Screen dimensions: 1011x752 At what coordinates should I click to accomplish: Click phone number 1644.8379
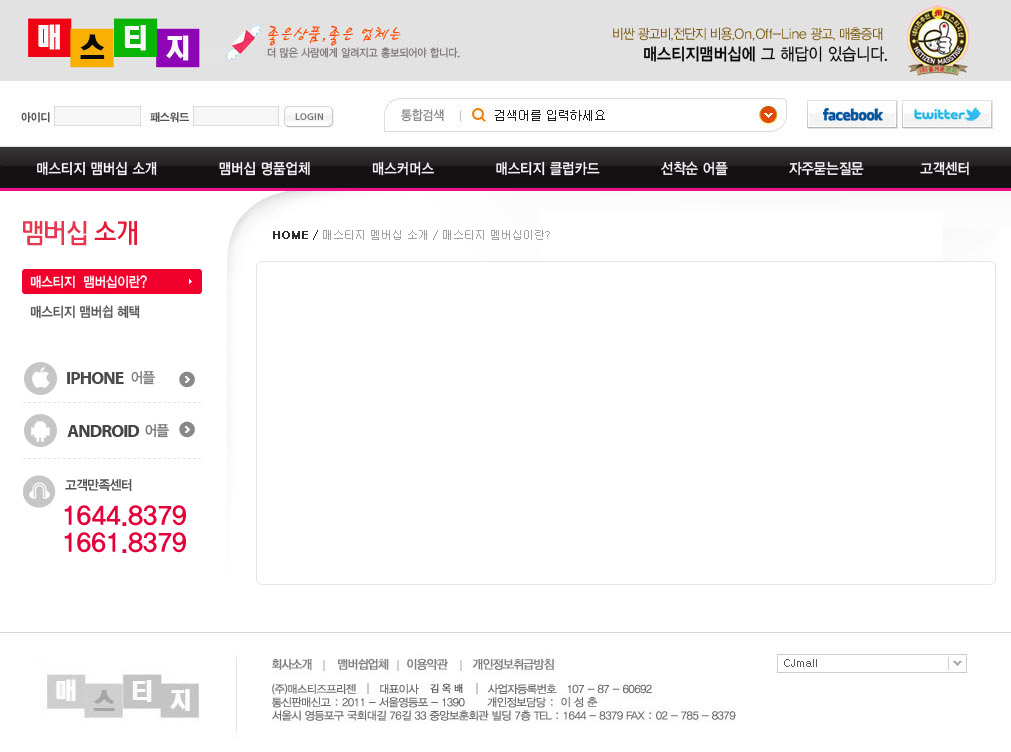(x=124, y=516)
